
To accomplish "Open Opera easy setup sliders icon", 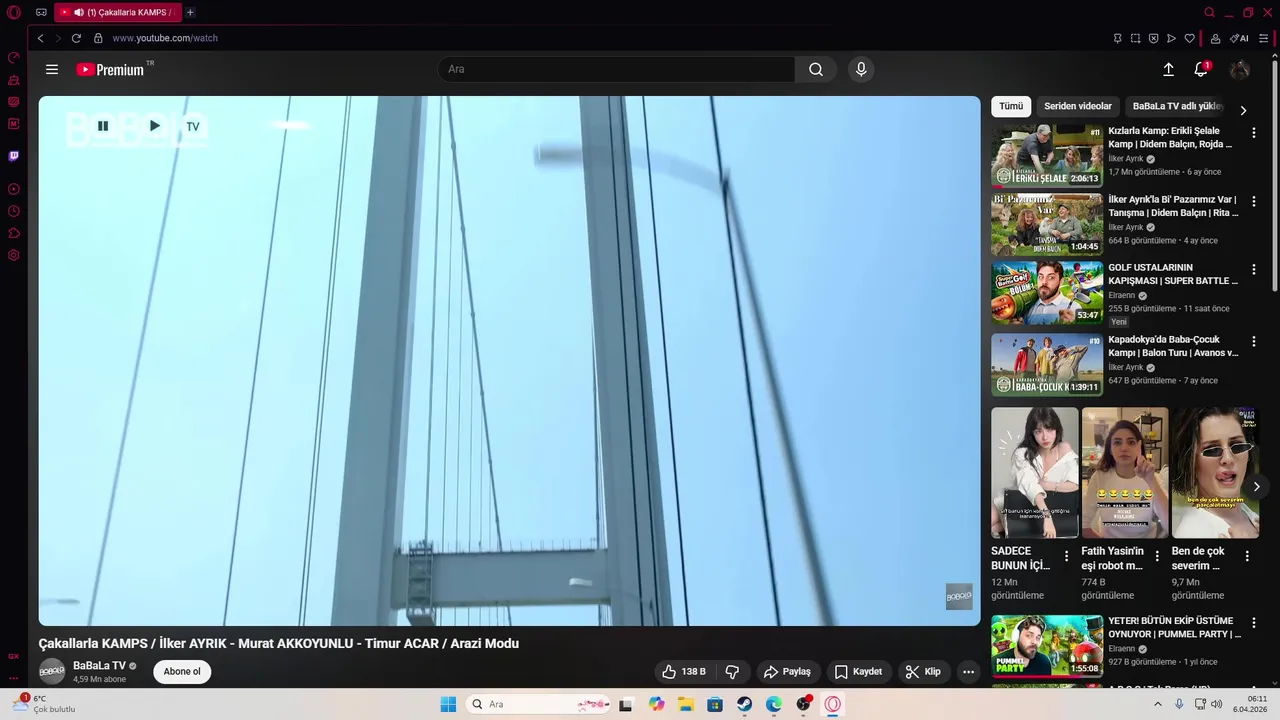I will pos(1264,38).
